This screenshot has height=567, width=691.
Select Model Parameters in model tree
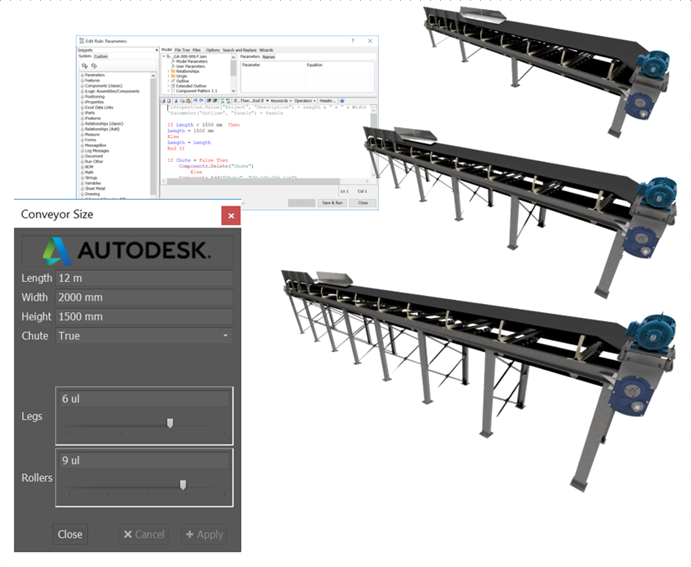pos(192,62)
